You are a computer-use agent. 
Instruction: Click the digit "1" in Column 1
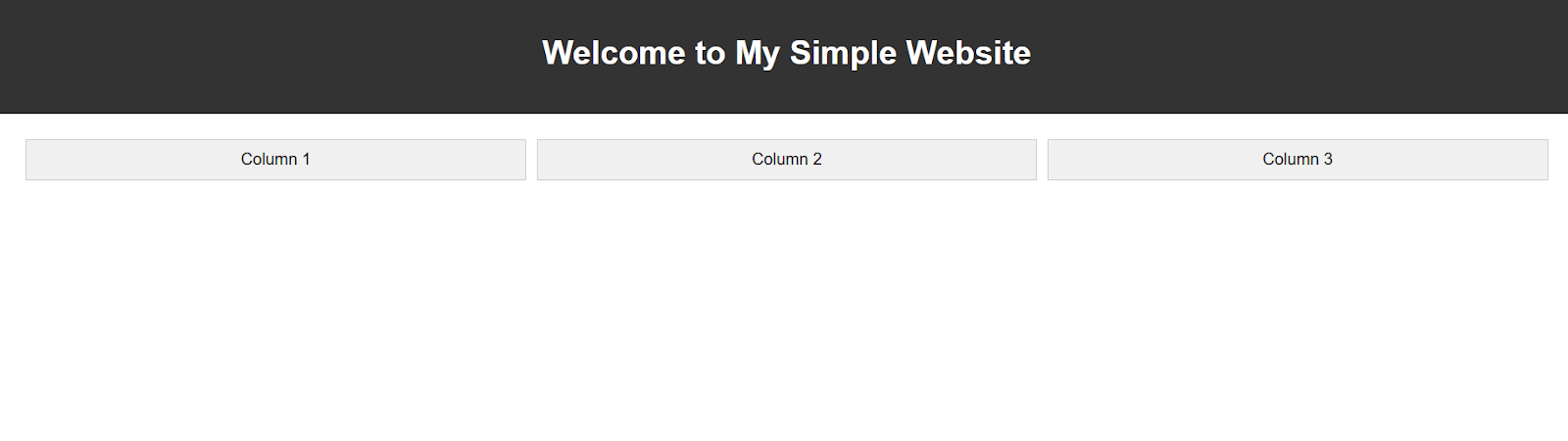306,160
